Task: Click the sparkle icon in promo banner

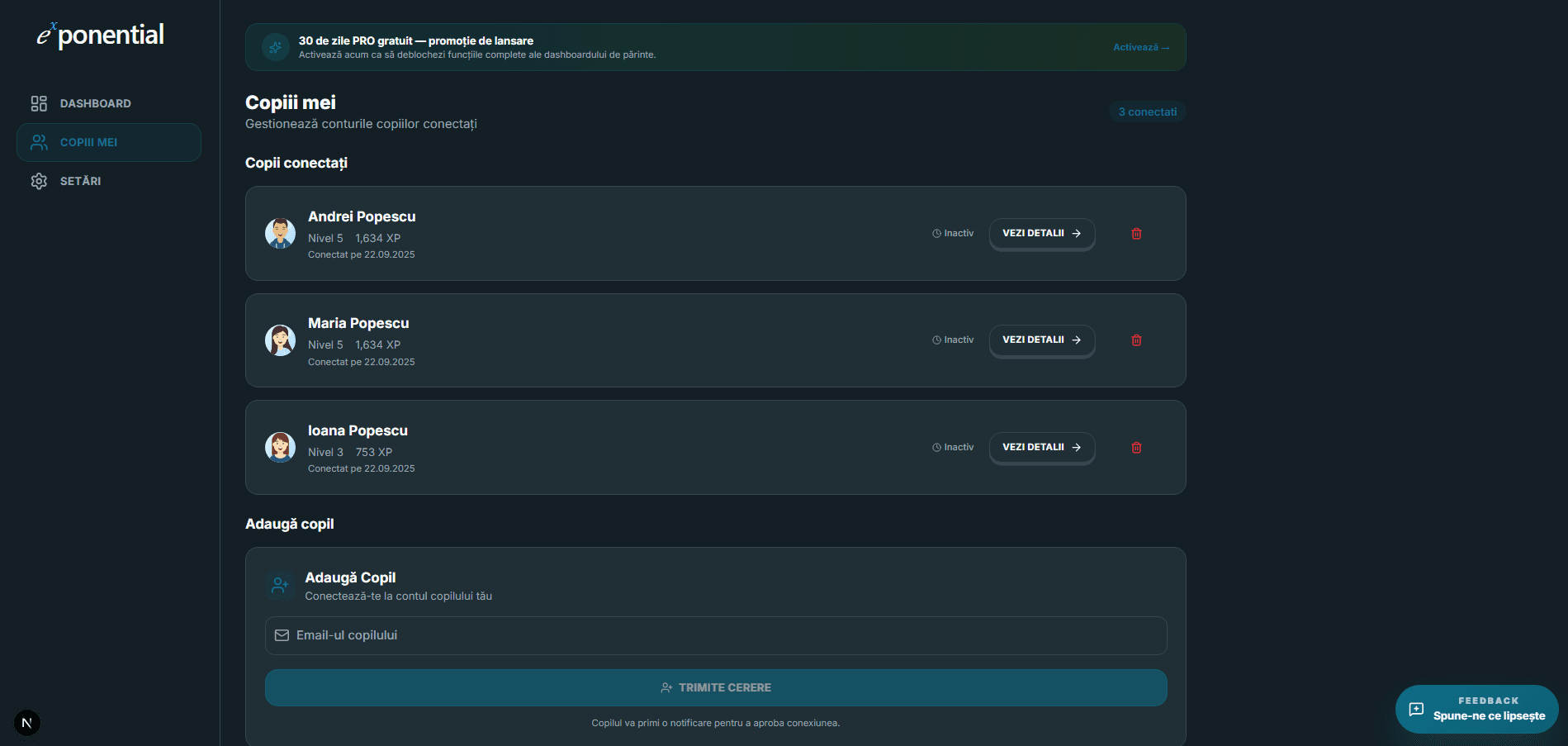Action: [x=276, y=47]
